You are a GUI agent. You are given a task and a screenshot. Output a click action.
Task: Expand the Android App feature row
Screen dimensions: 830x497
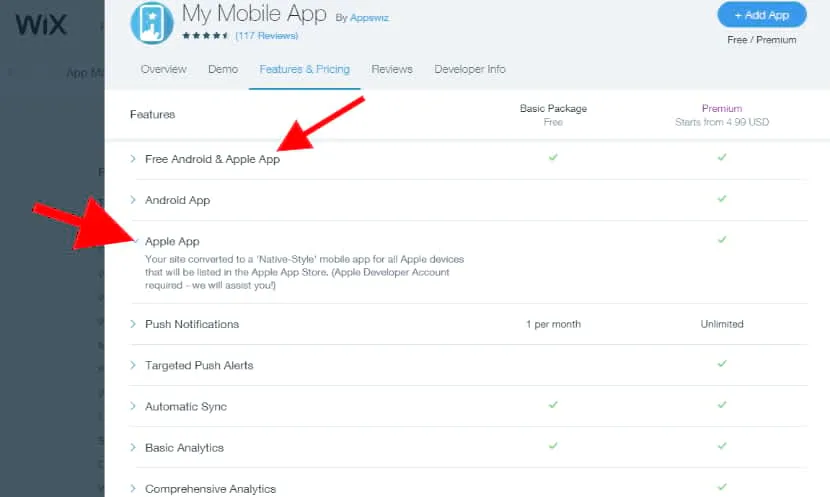click(x=133, y=200)
